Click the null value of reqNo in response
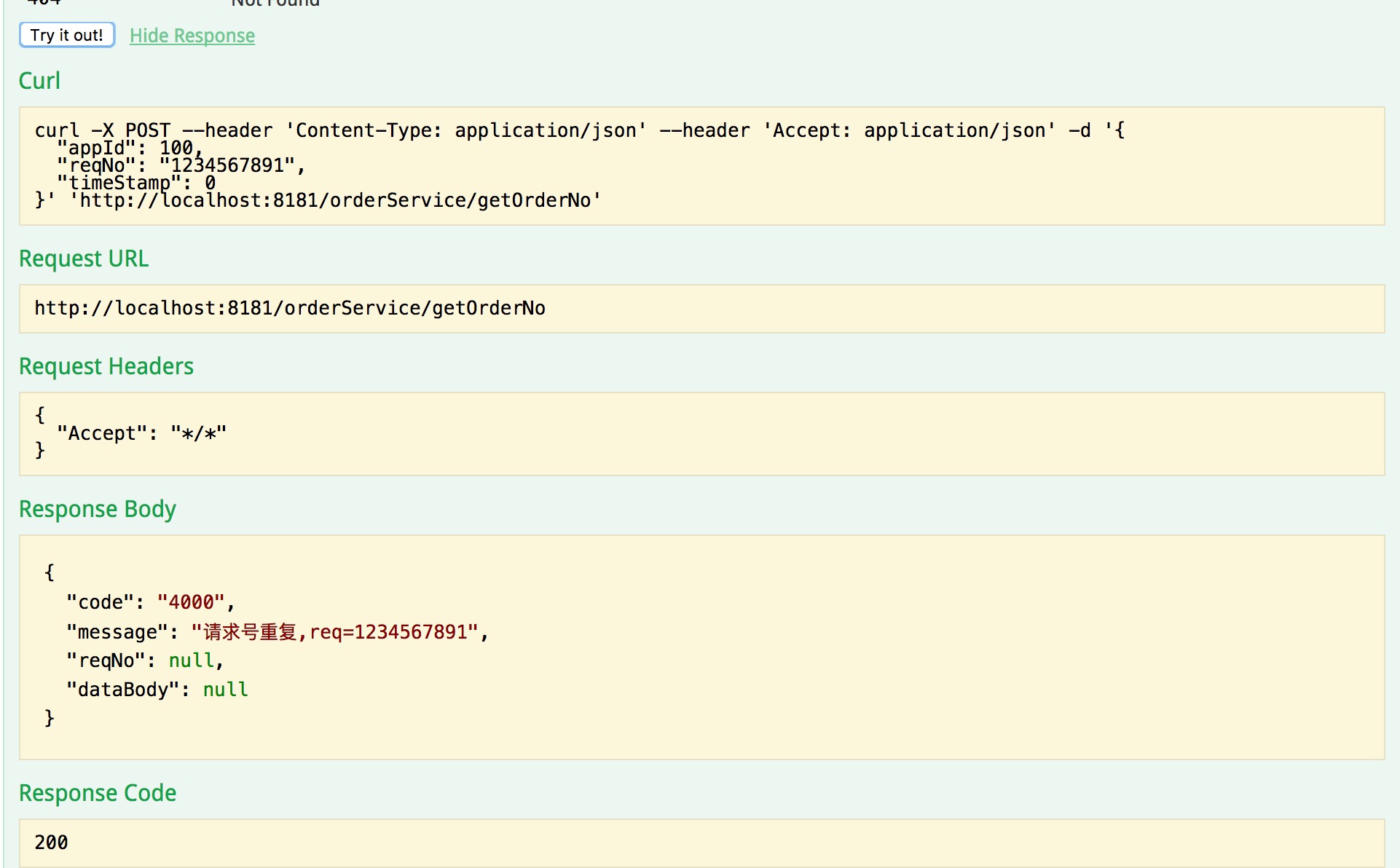 pyautogui.click(x=192, y=660)
